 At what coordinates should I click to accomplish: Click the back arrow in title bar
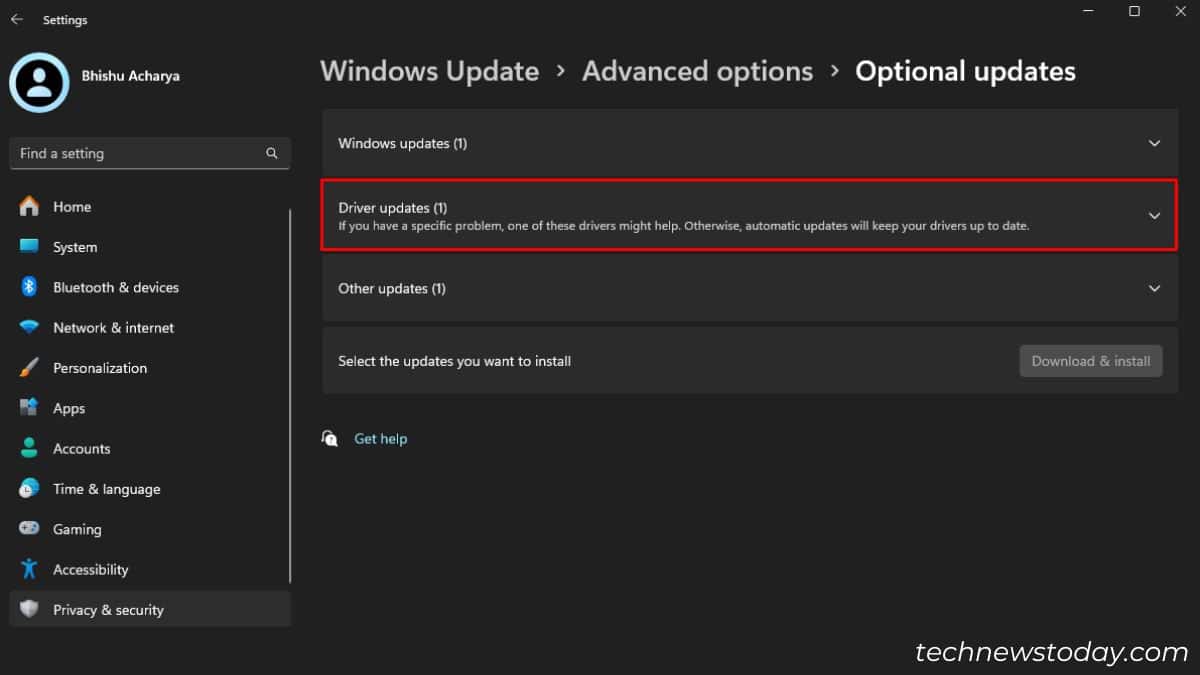(x=17, y=19)
